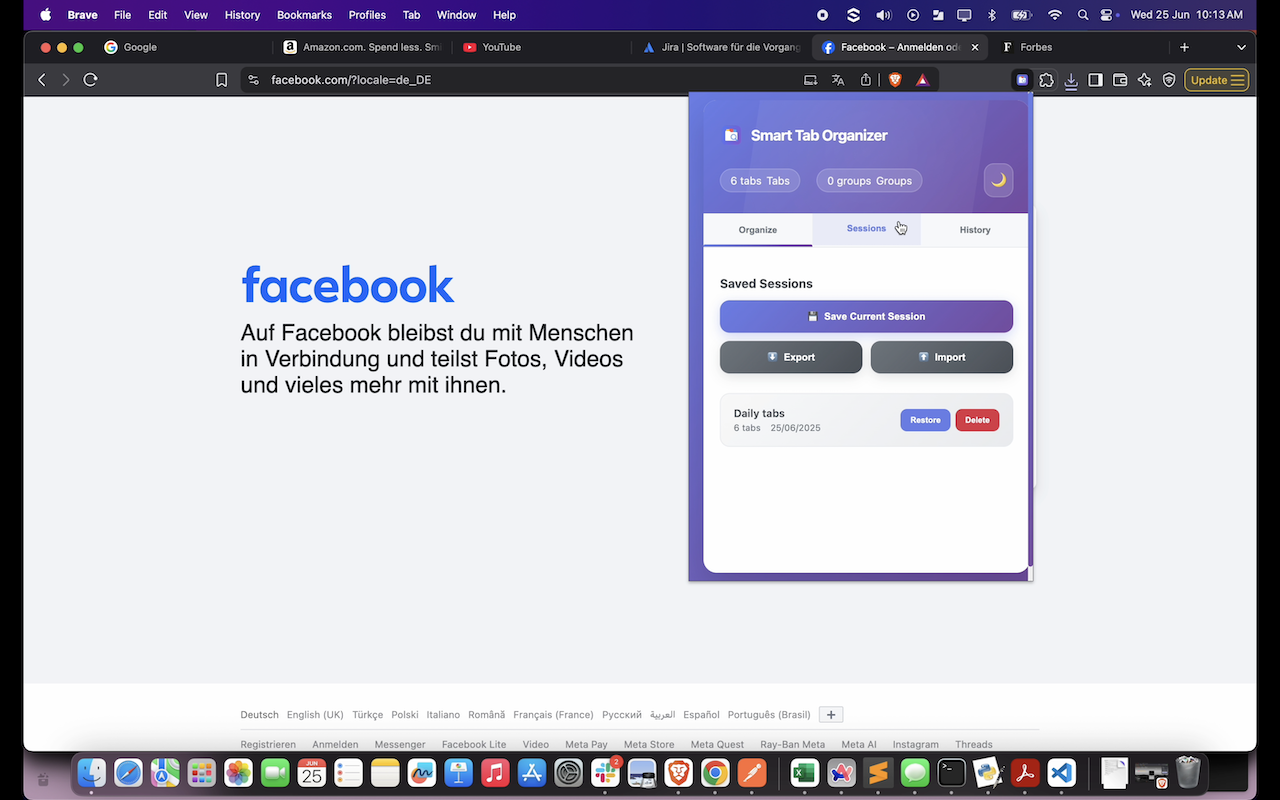
Task: Open the History tab in Smart Tab Organizer
Action: tap(975, 230)
